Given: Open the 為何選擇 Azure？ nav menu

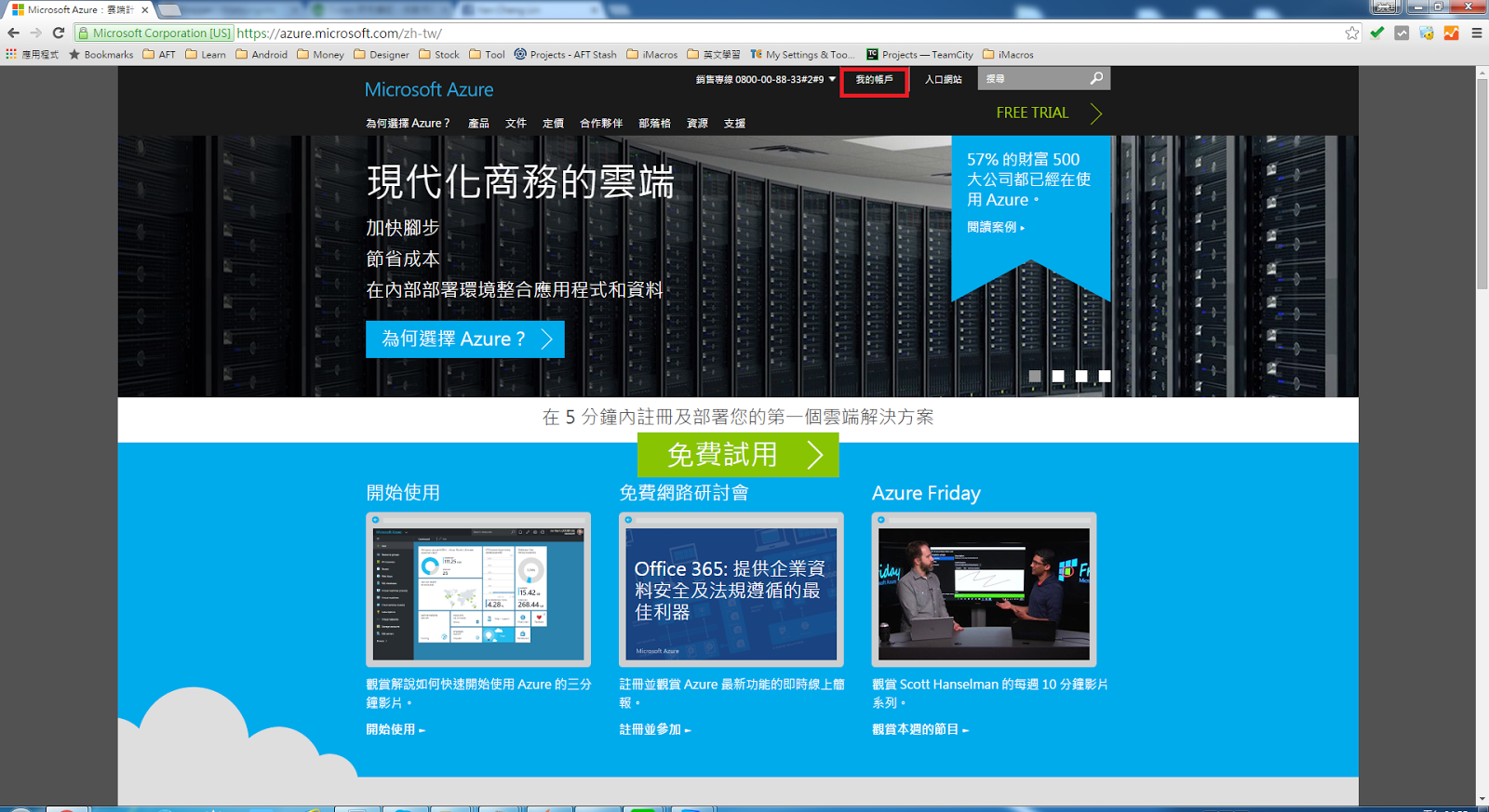Looking at the screenshot, I should coord(408,123).
